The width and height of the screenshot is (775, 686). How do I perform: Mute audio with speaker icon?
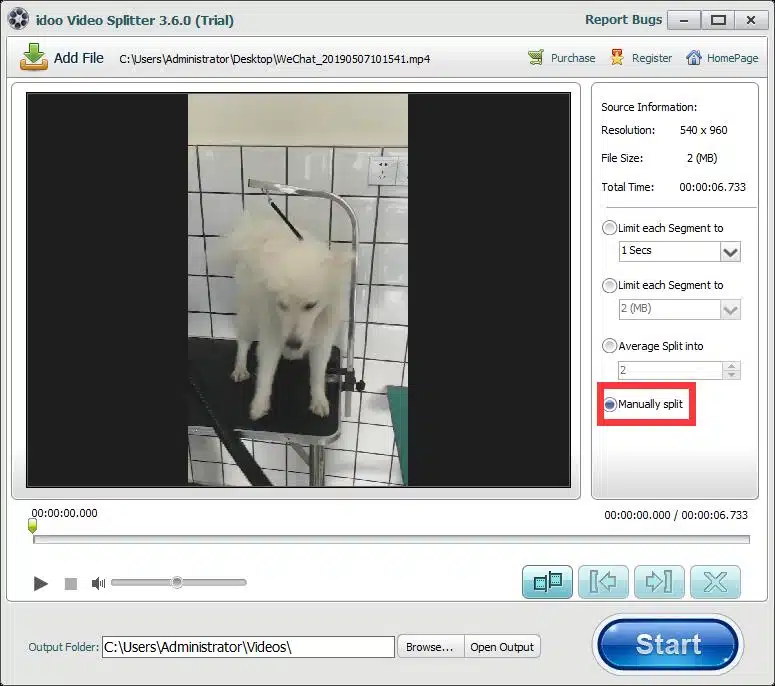[98, 583]
